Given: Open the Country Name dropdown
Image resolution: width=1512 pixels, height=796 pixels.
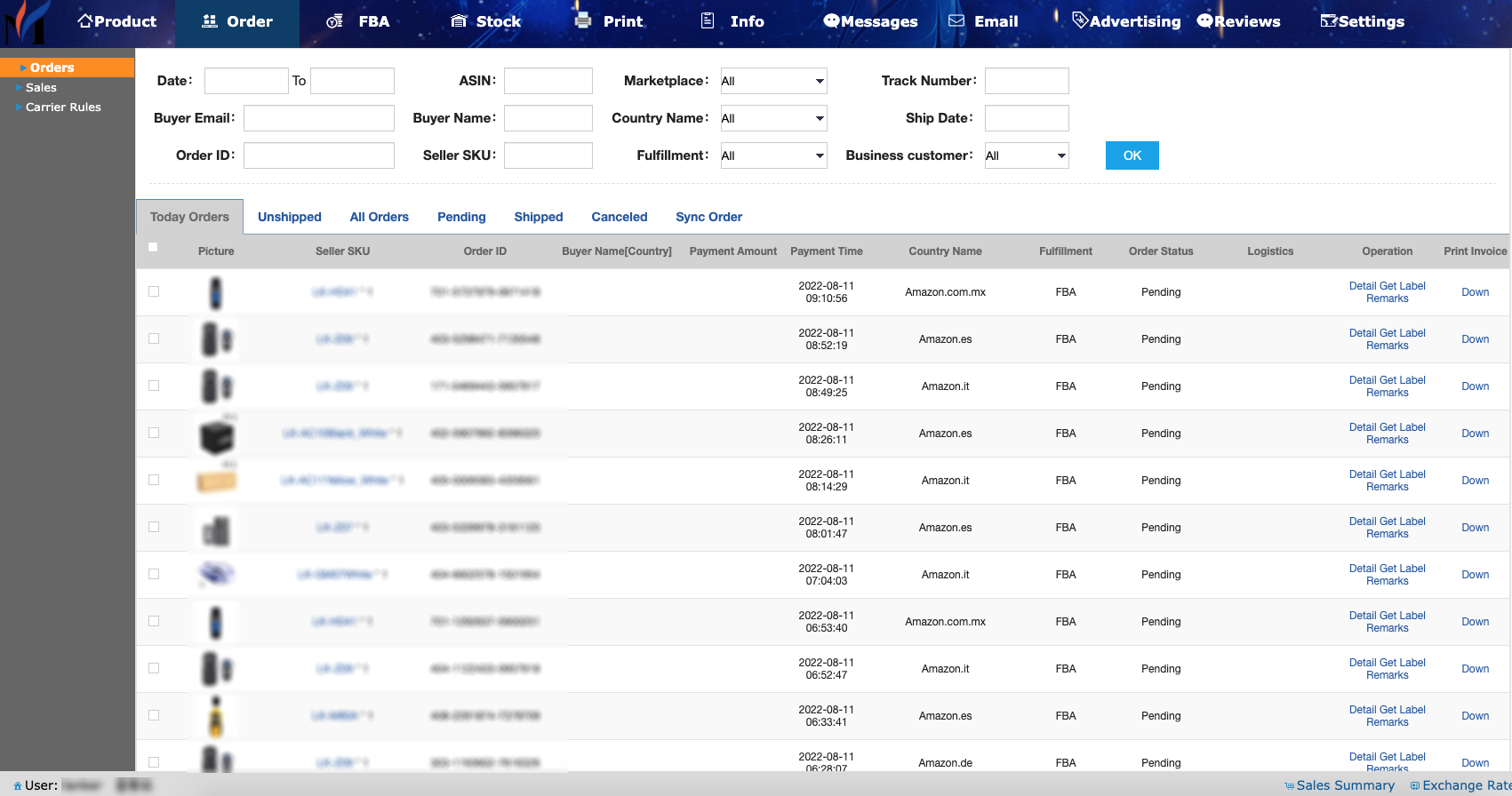Looking at the screenshot, I should tap(773, 118).
